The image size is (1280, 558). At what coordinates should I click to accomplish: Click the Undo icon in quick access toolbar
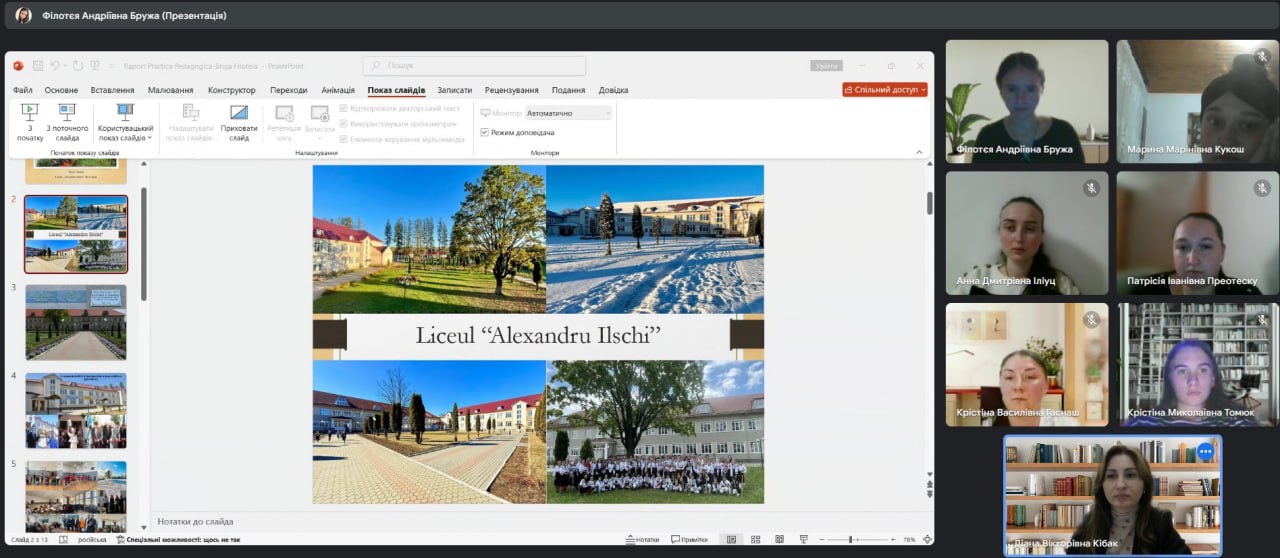coord(55,66)
